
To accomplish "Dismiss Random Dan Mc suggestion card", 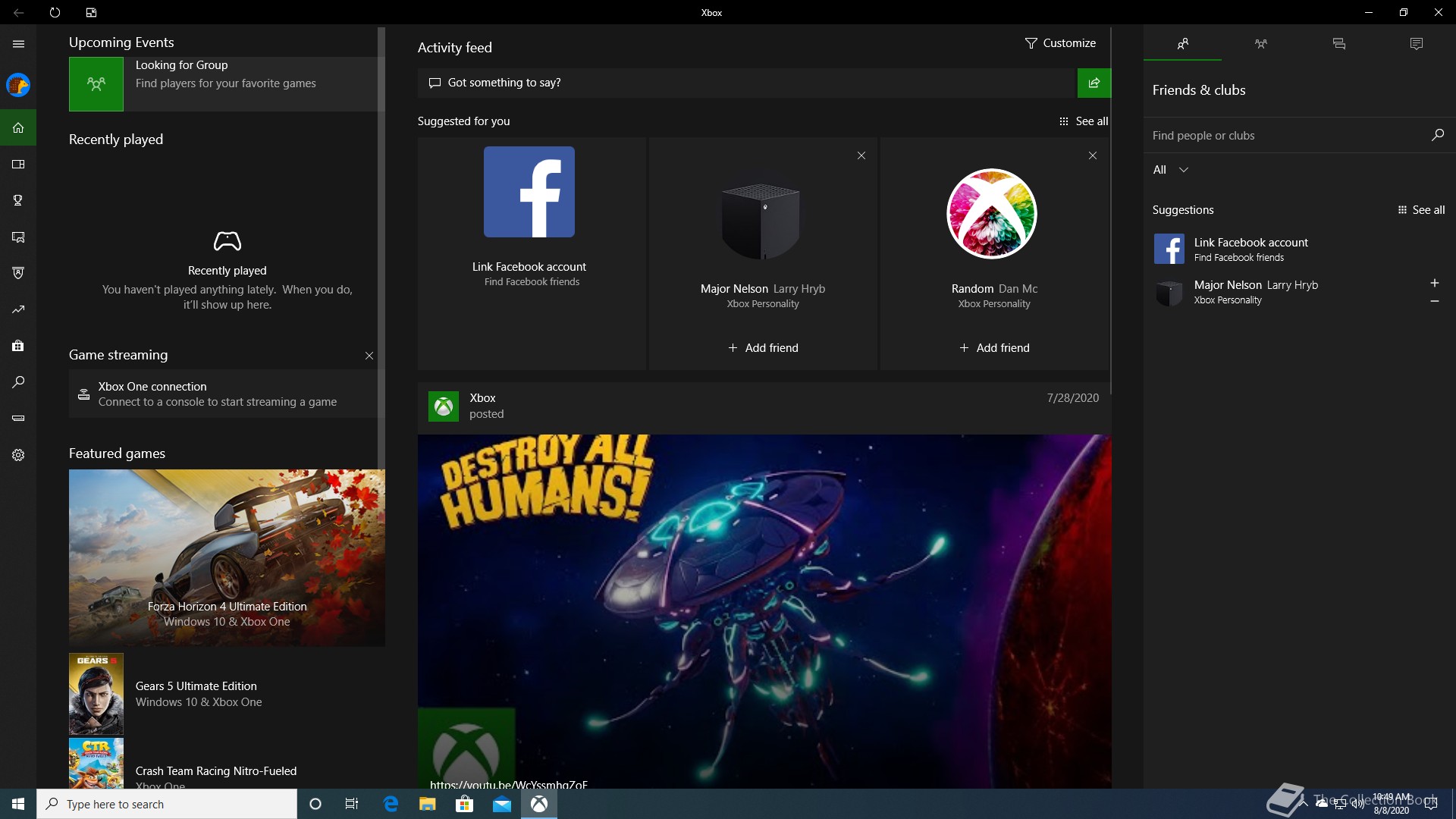I will [1093, 155].
